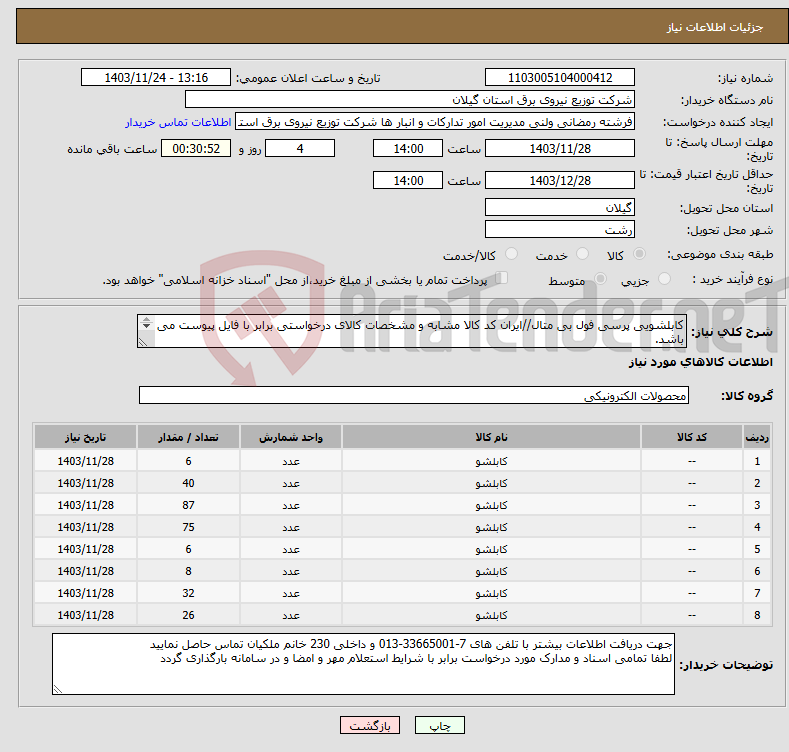
Task: Click the request creator field
Action: 435,122
